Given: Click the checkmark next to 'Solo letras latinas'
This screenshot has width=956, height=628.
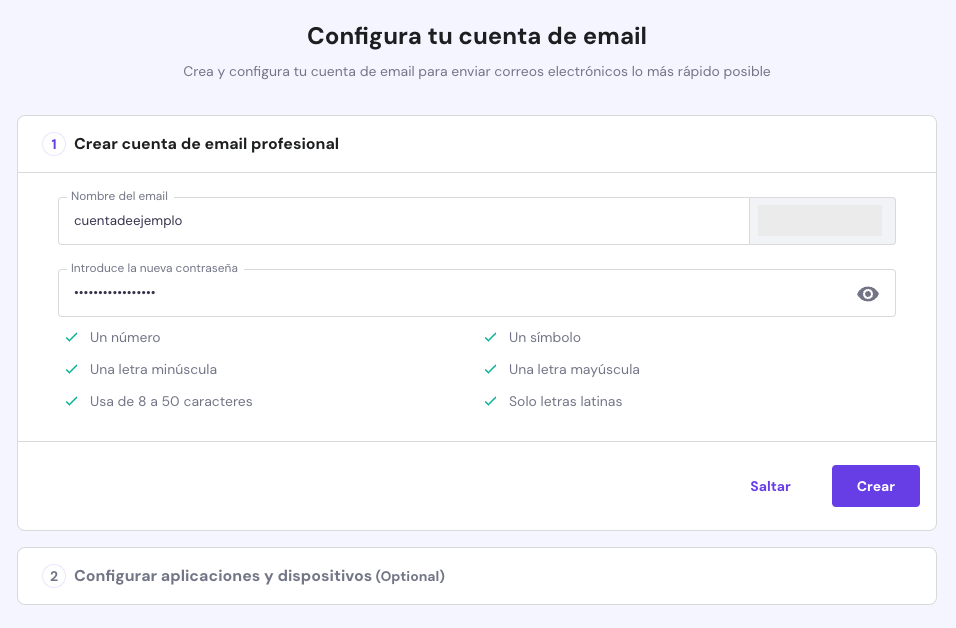Looking at the screenshot, I should point(490,401).
